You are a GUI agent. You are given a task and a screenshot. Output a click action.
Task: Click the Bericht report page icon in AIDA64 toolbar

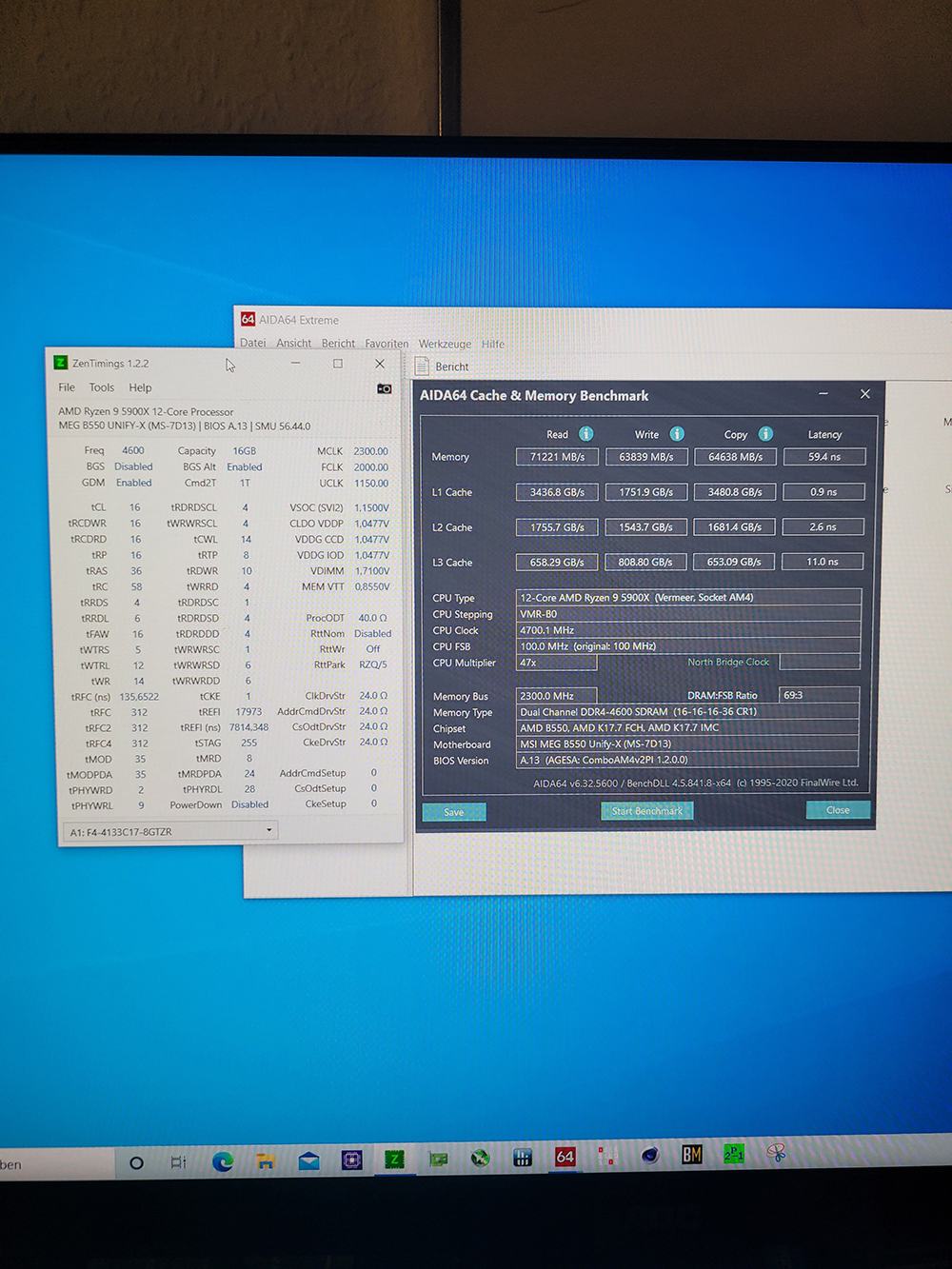pos(422,366)
